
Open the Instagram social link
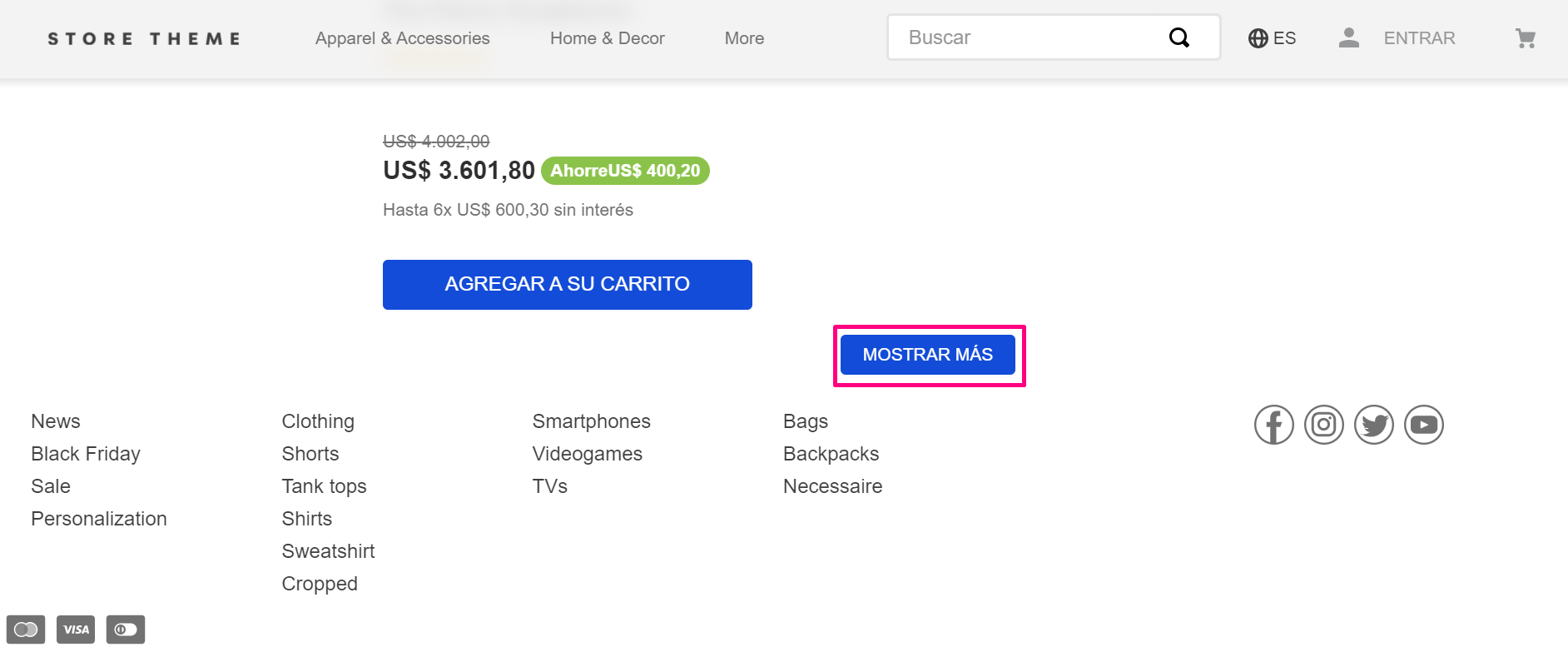tap(1323, 425)
